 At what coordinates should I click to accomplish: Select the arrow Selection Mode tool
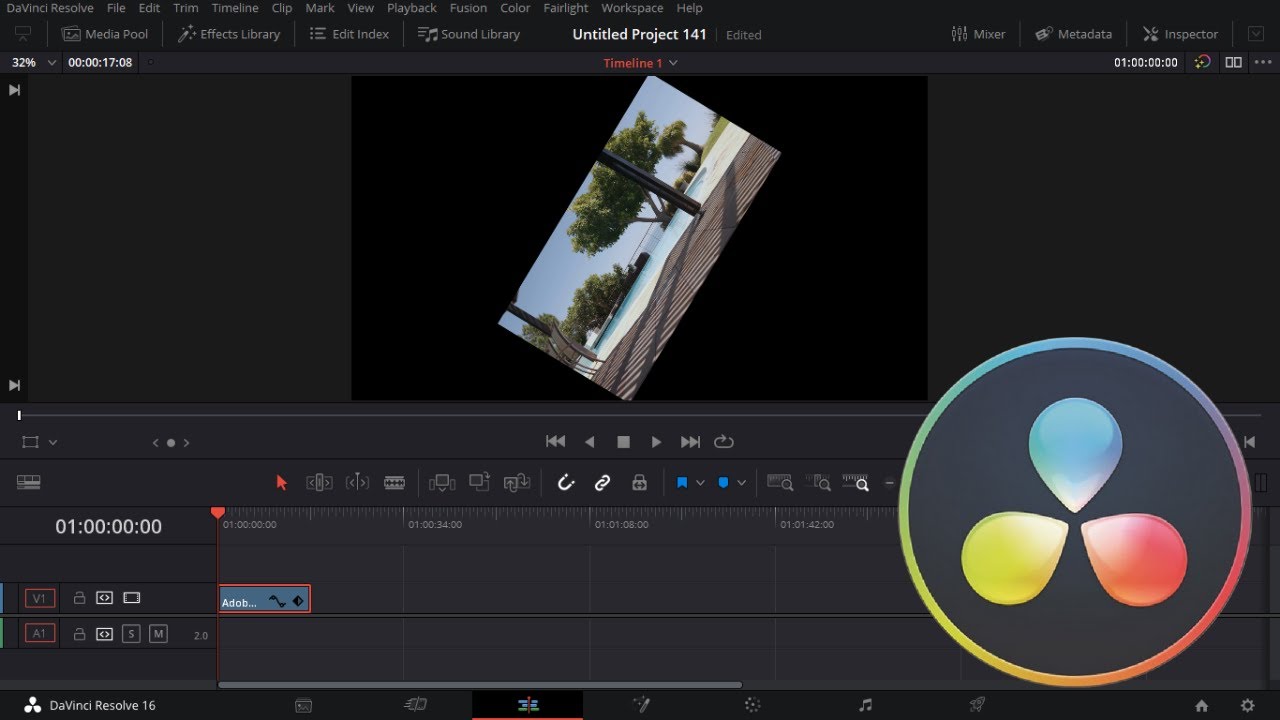pos(281,483)
